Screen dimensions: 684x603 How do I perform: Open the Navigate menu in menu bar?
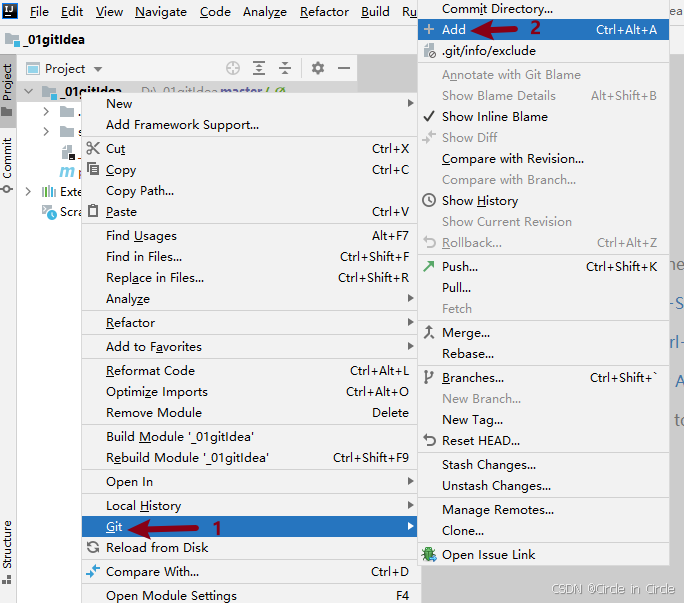pyautogui.click(x=161, y=12)
